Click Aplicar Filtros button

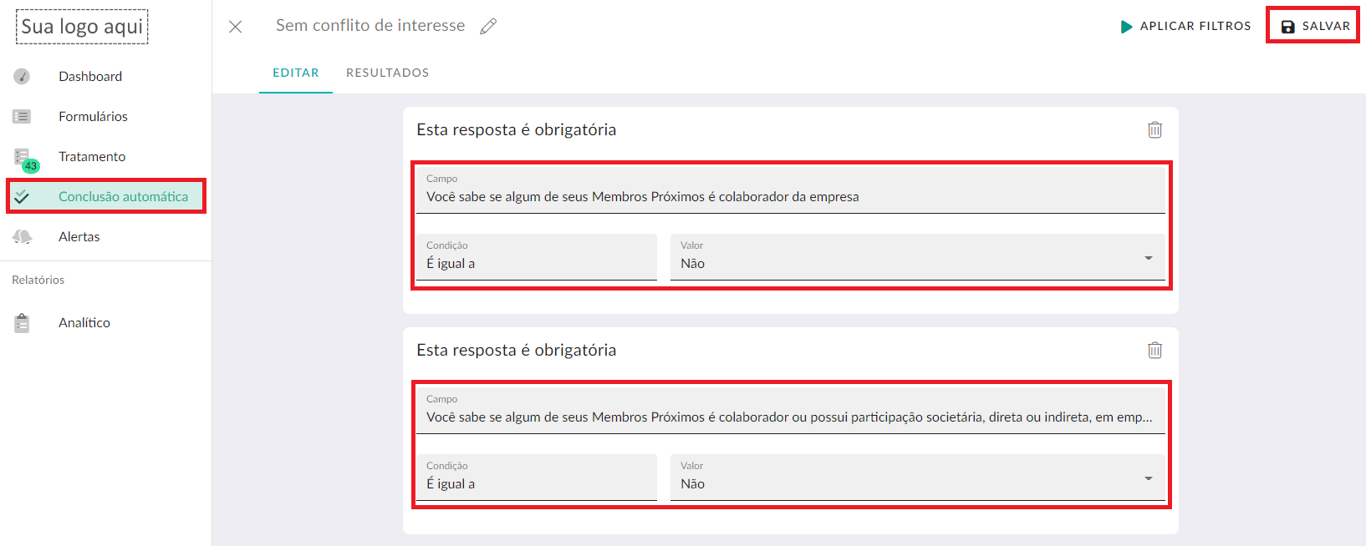[x=1185, y=27]
